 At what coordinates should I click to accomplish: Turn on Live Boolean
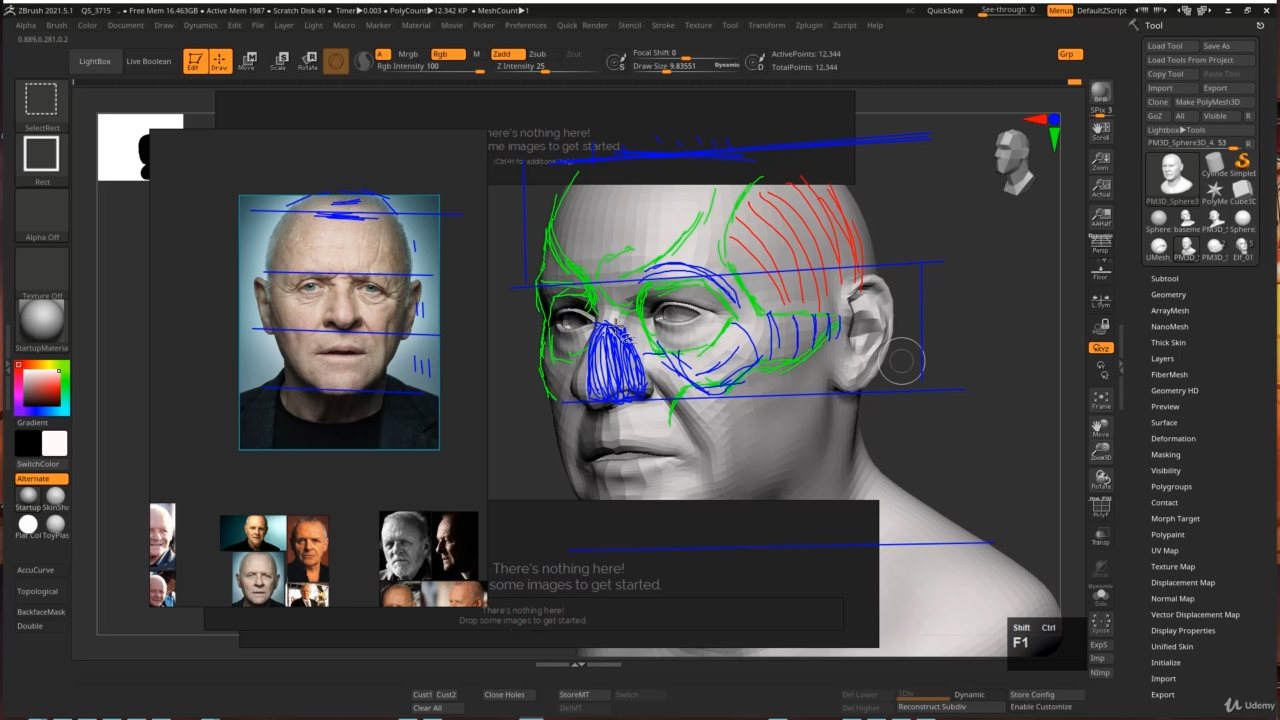(148, 61)
